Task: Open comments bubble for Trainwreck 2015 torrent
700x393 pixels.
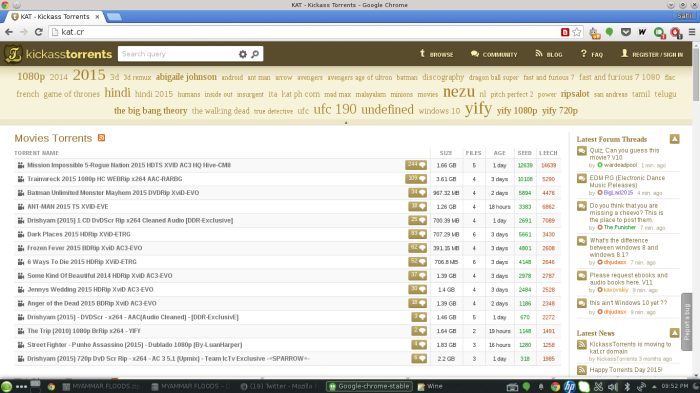Action: (416, 179)
